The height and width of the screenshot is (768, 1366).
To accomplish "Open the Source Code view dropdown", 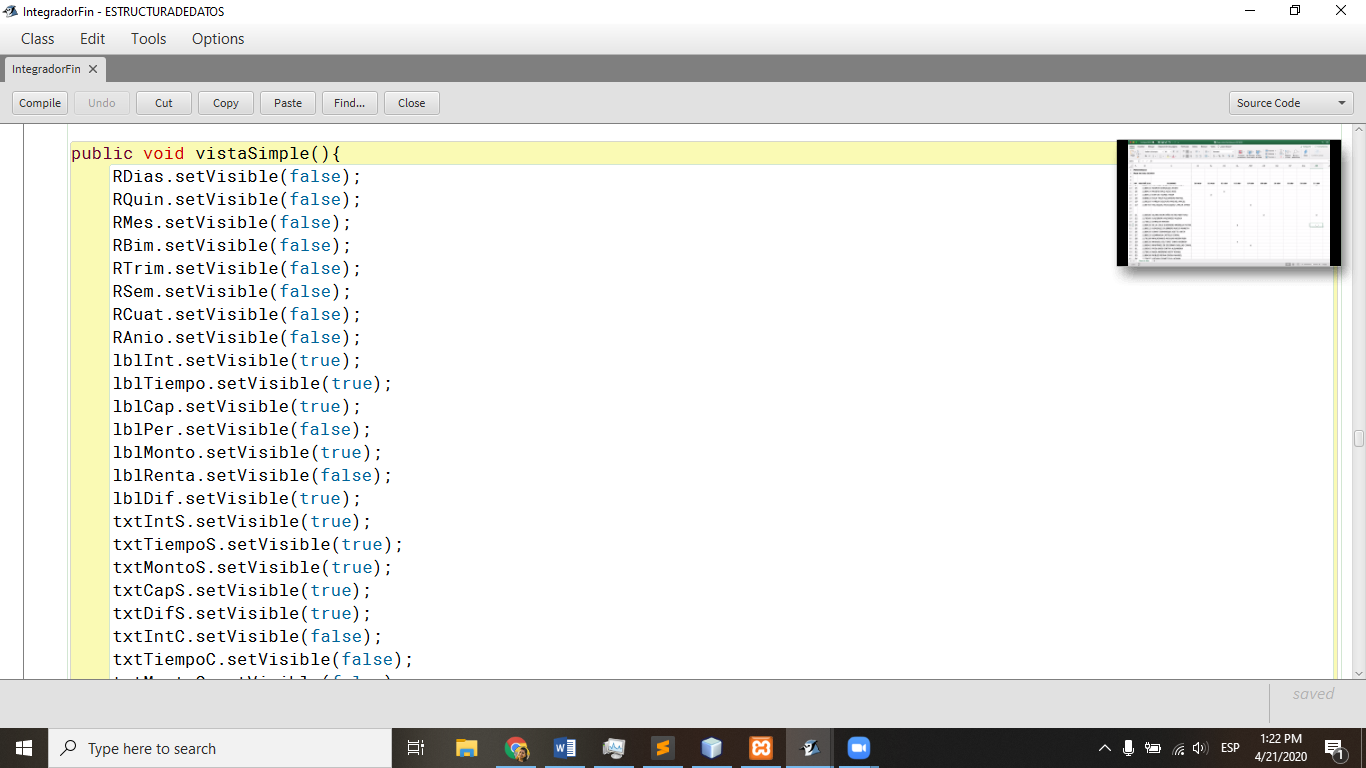I will point(1291,103).
